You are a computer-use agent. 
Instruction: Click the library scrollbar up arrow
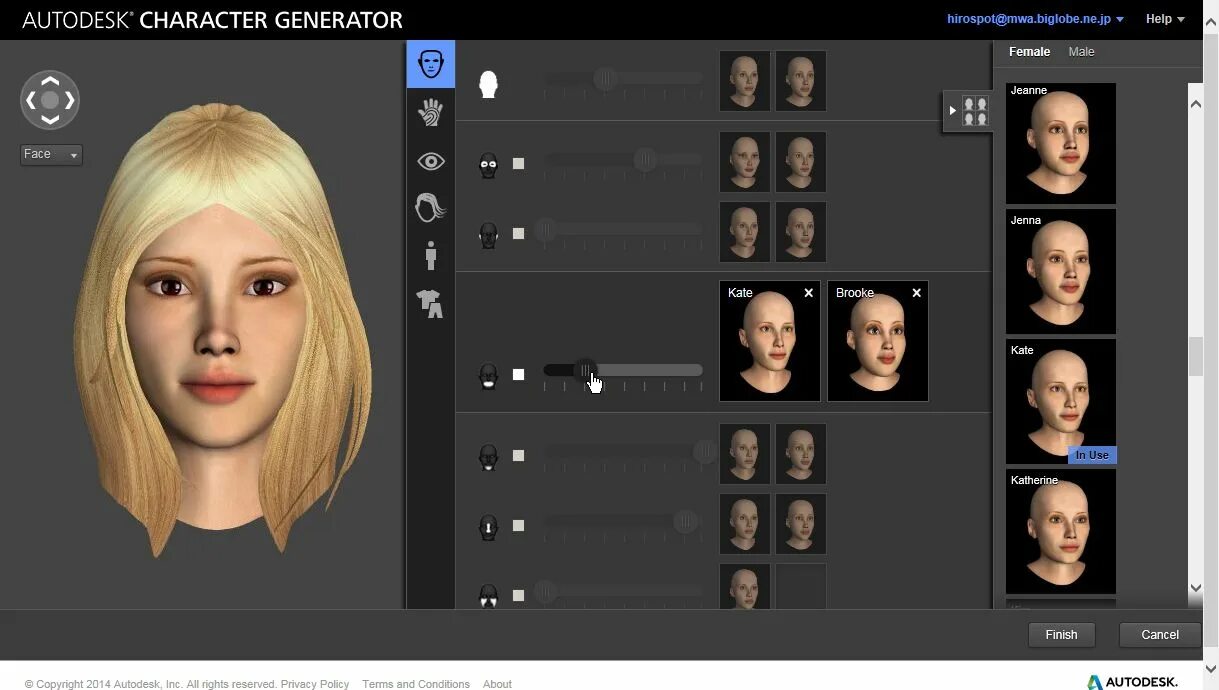[x=1195, y=104]
